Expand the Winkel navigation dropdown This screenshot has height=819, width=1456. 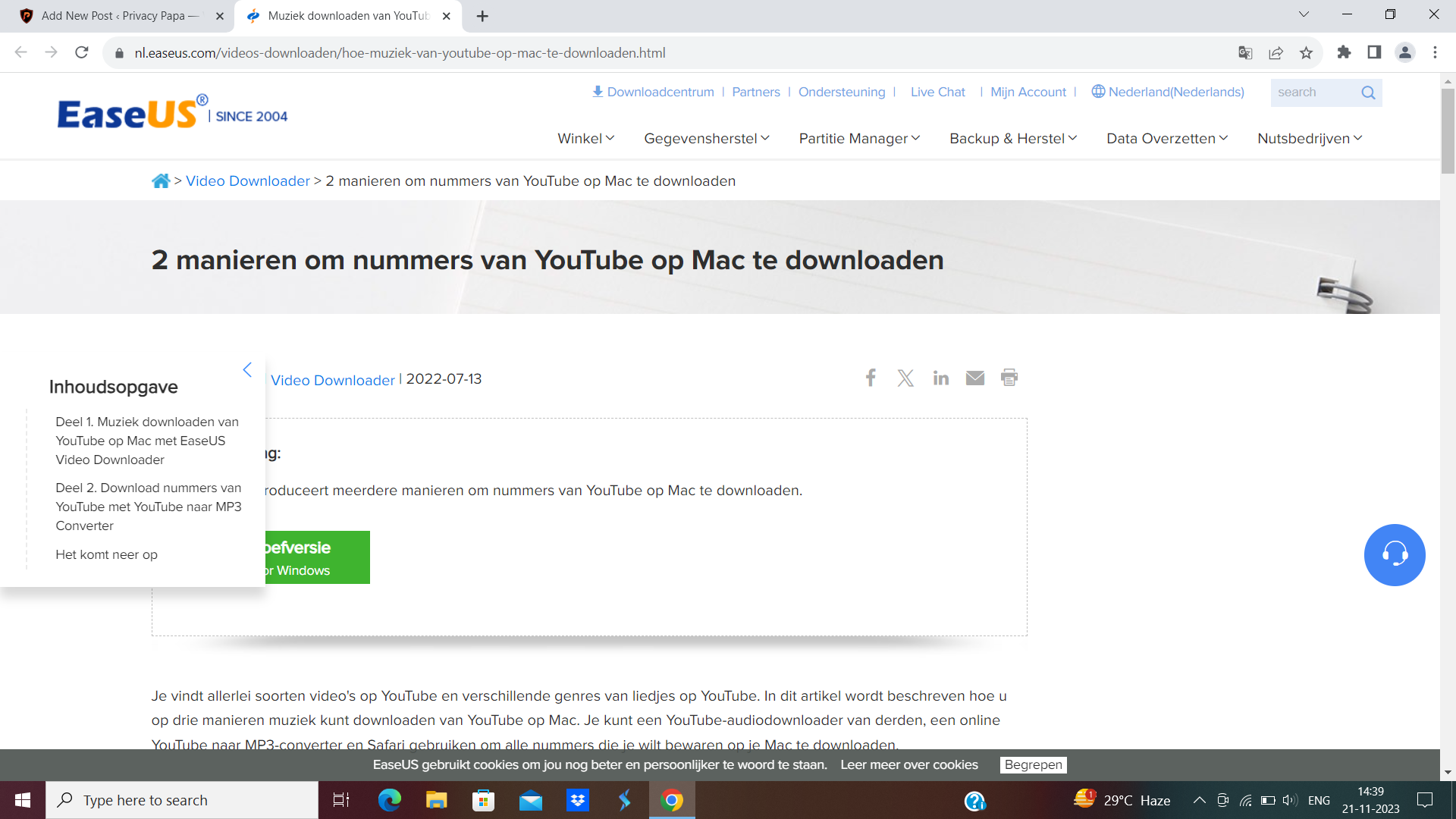pos(585,139)
